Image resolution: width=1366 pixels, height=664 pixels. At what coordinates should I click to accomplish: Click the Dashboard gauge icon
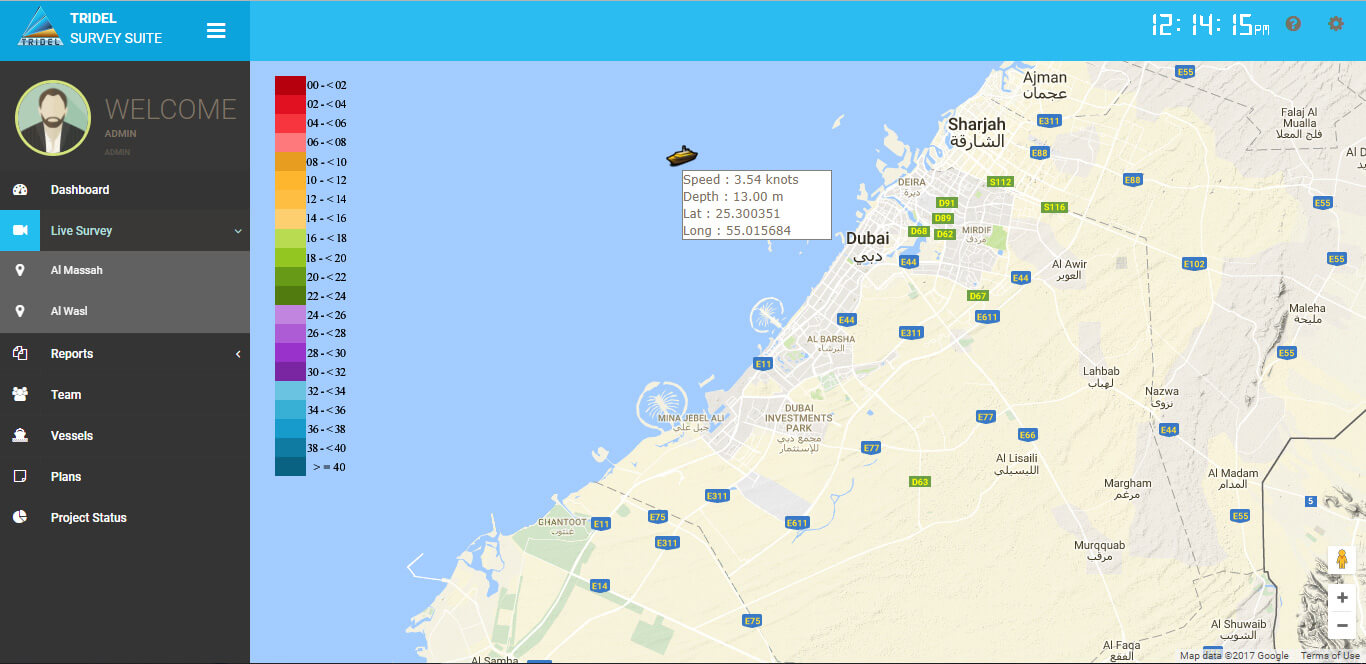[20, 190]
